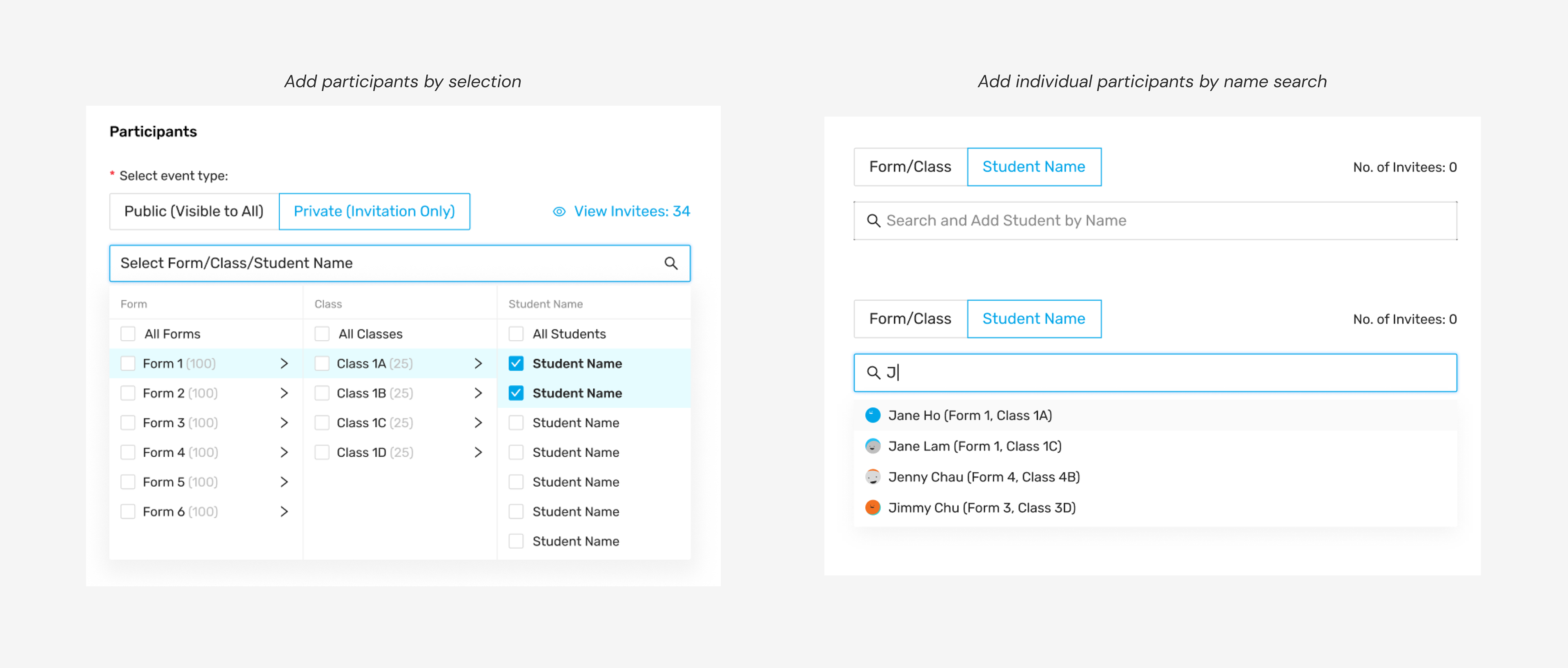This screenshot has width=1568, height=668.
Task: Choose Jane Lam (Form 1, Class 1C)
Action: [x=1155, y=446]
